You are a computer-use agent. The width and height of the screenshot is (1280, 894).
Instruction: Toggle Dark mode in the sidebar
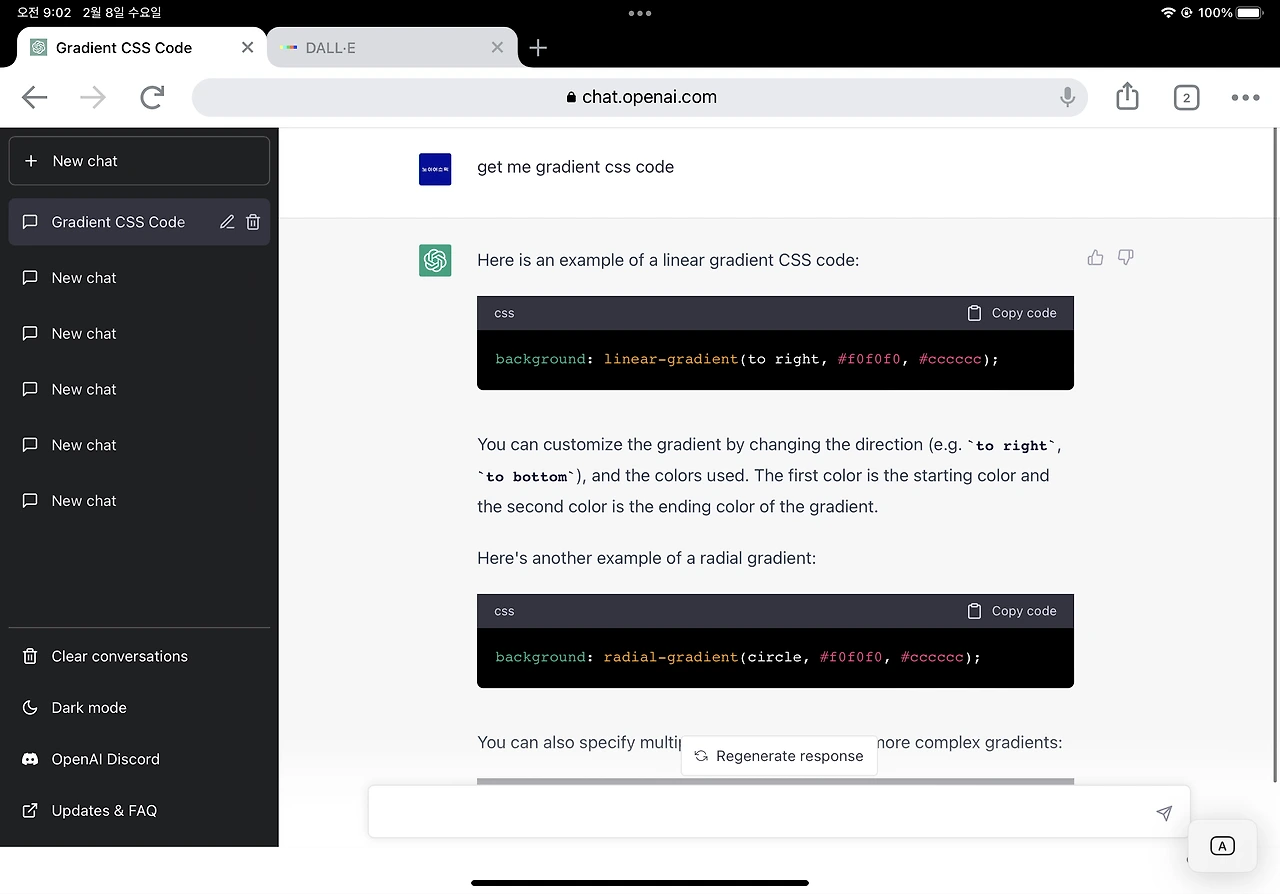[x=139, y=708]
